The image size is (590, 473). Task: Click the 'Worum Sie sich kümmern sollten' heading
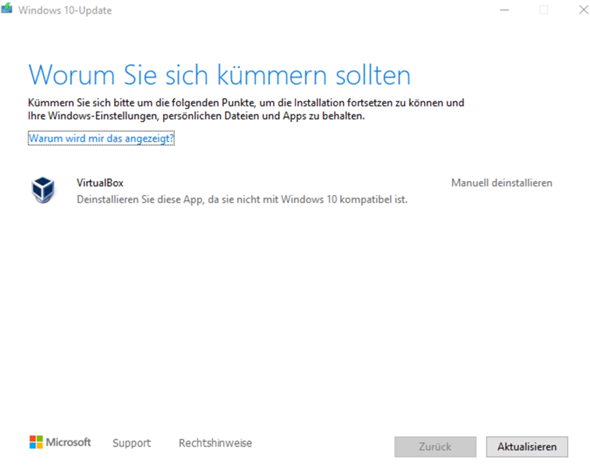coord(219,75)
